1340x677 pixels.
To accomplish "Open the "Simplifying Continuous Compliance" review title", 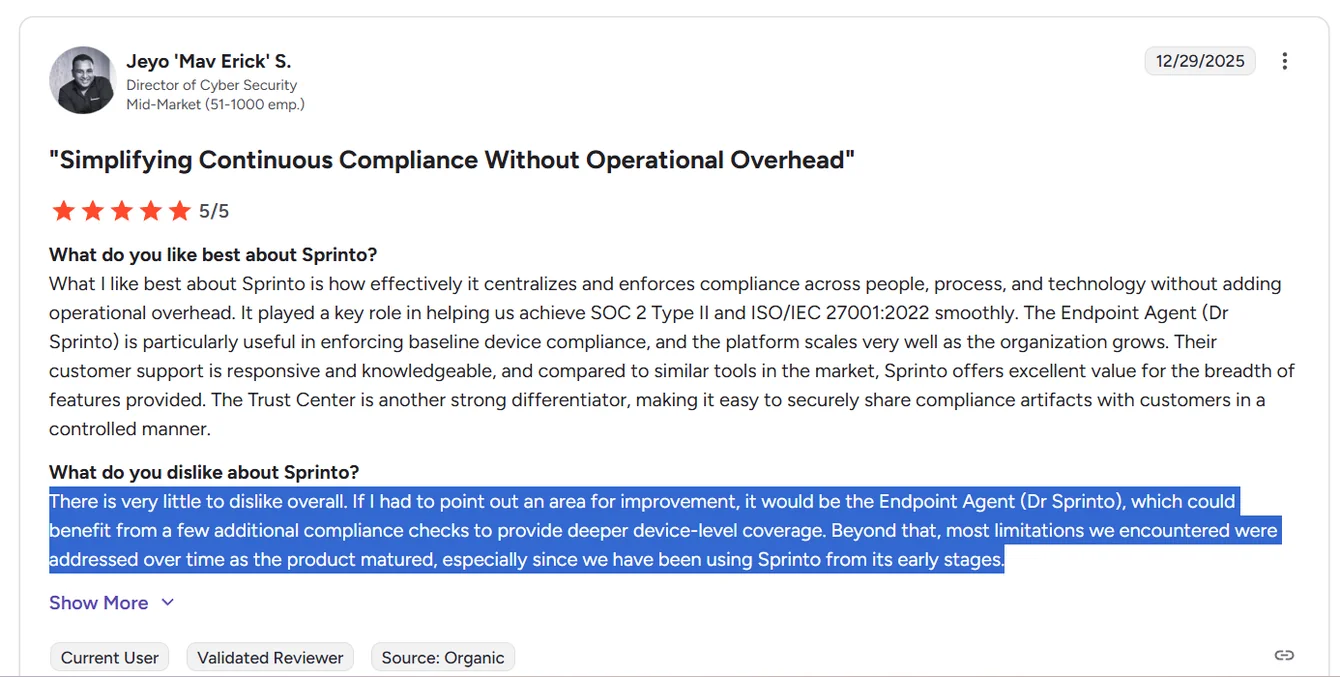I will tap(452, 160).
